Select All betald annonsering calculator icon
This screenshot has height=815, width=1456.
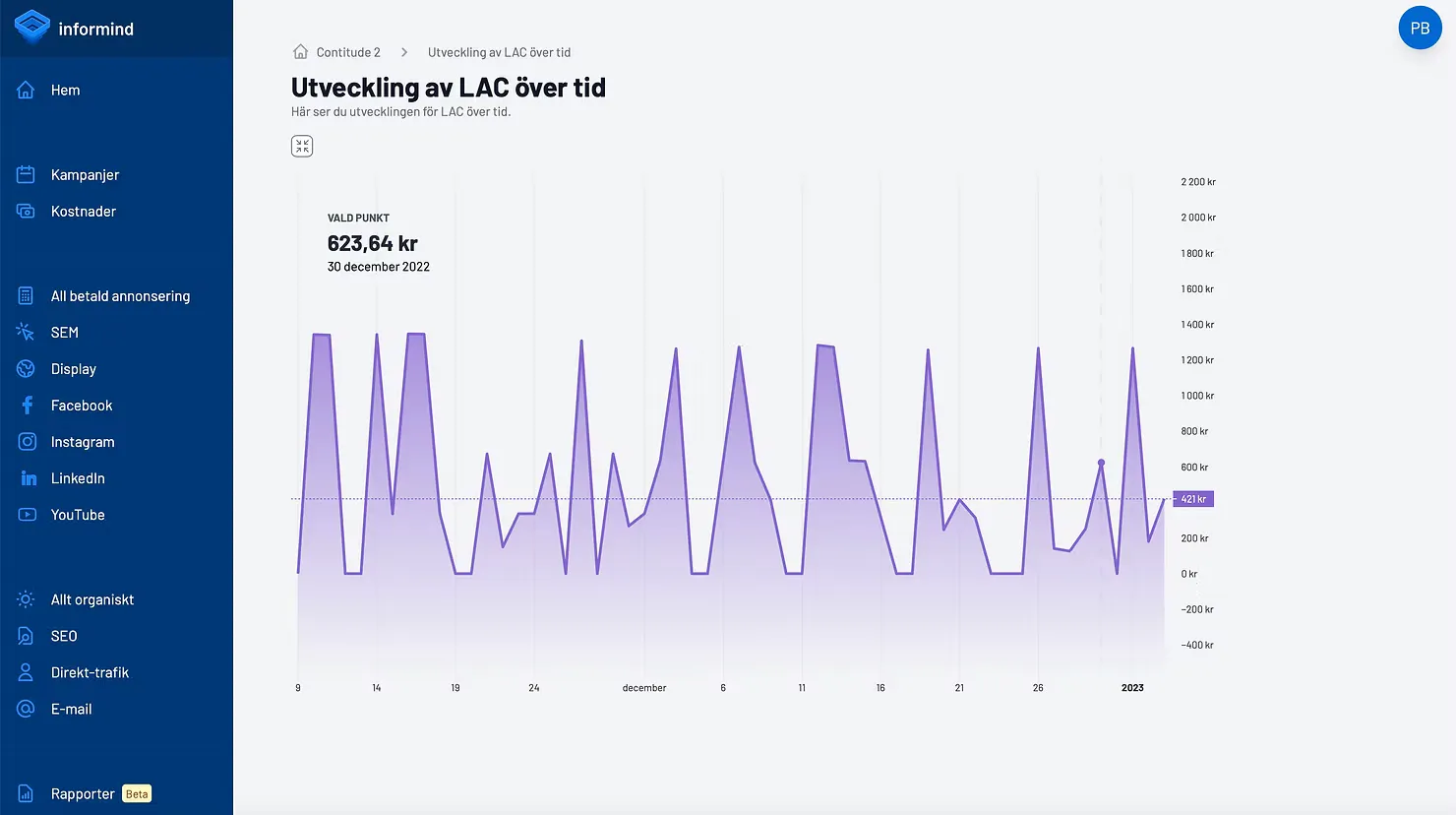point(27,296)
